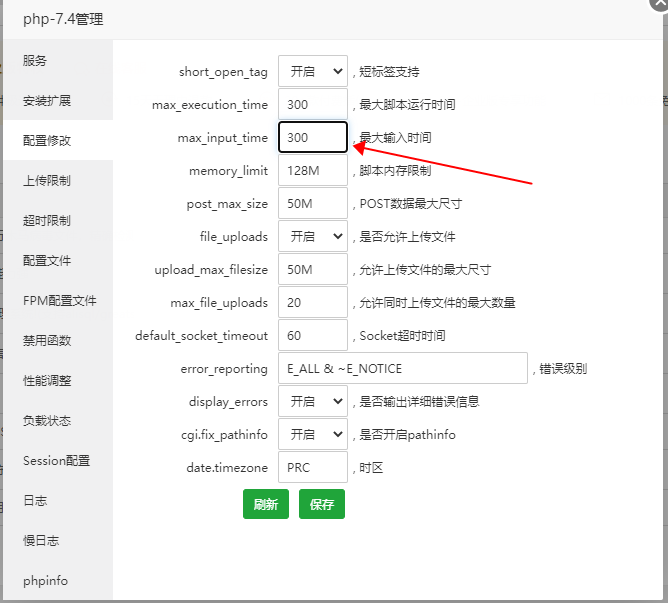Viewport: 668px width, 603px height.
Task: Click the upload_max_filesize input field
Action: (312, 270)
